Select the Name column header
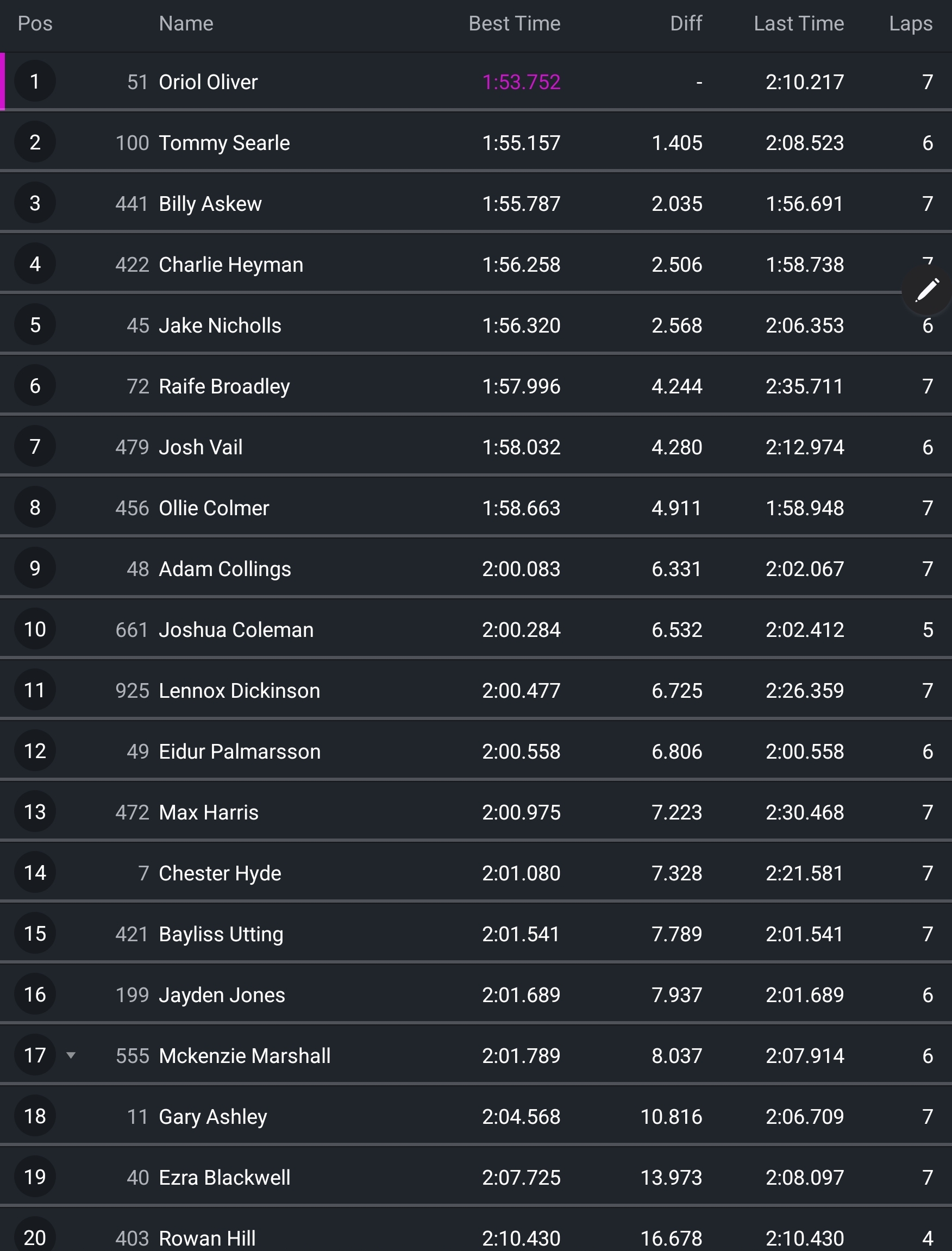The width and height of the screenshot is (952, 1251). 186,24
